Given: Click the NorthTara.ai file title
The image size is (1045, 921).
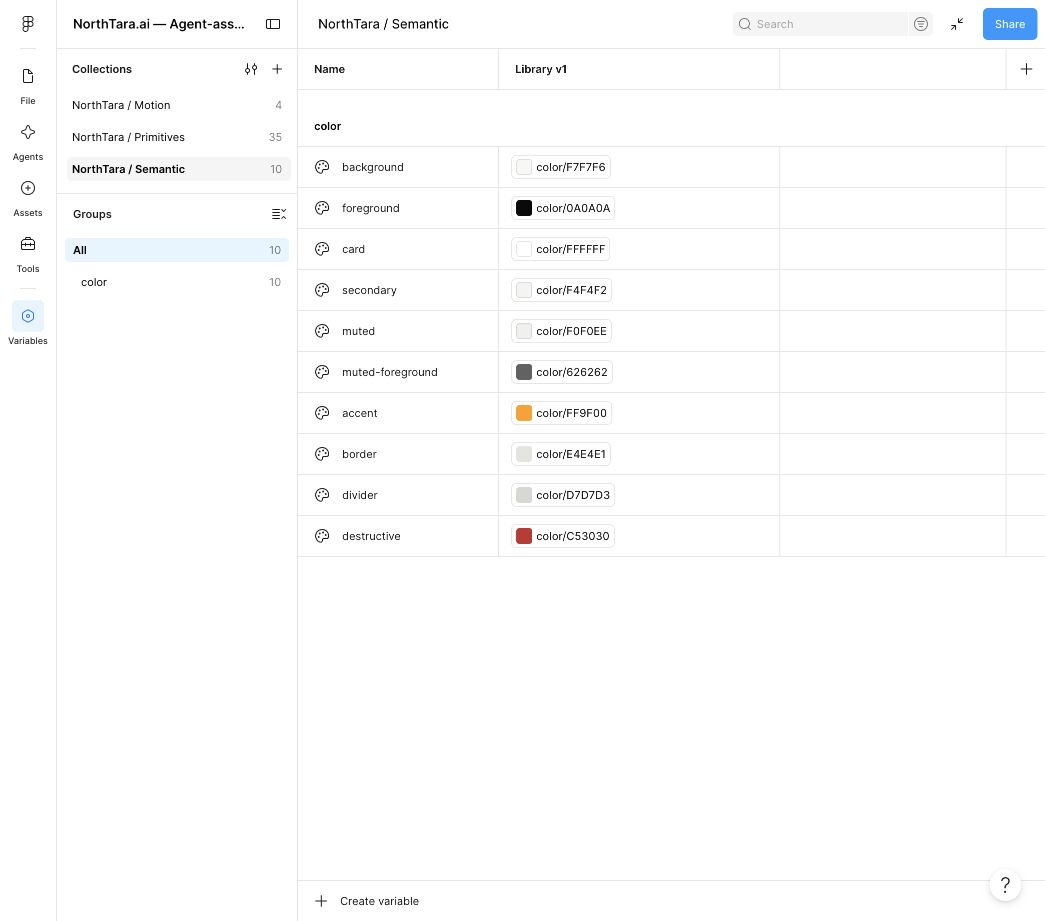Looking at the screenshot, I should pos(159,24).
